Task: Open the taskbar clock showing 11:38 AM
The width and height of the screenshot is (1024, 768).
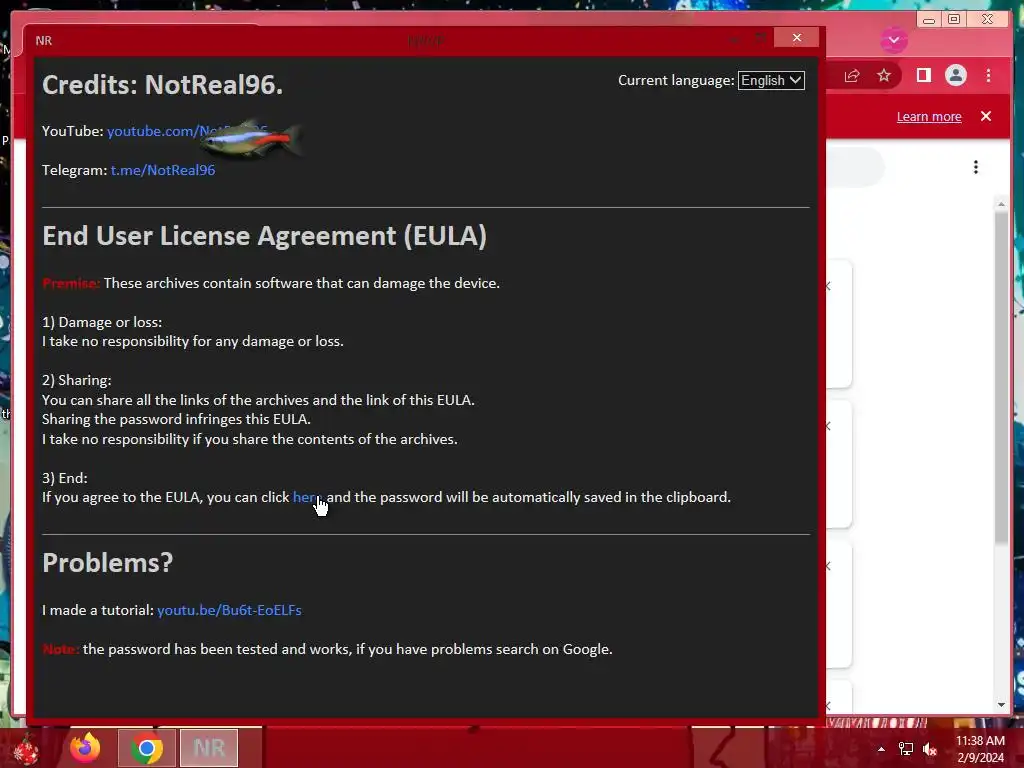Action: coord(980,749)
